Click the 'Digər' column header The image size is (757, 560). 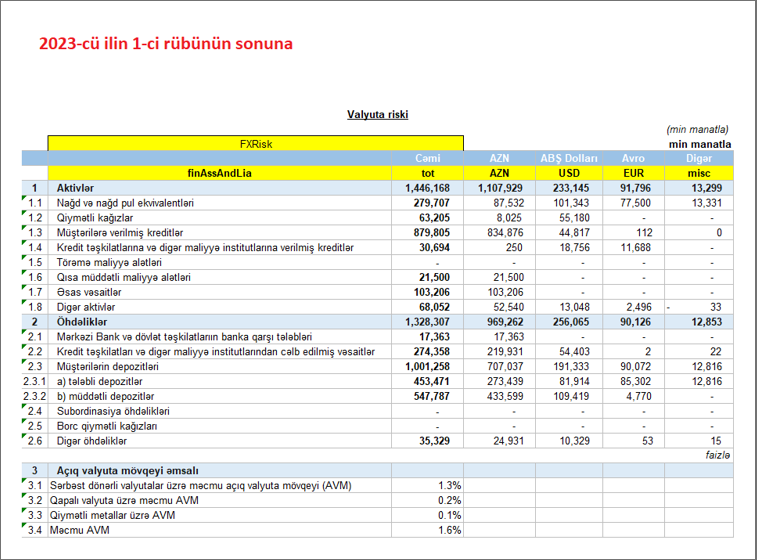699,159
